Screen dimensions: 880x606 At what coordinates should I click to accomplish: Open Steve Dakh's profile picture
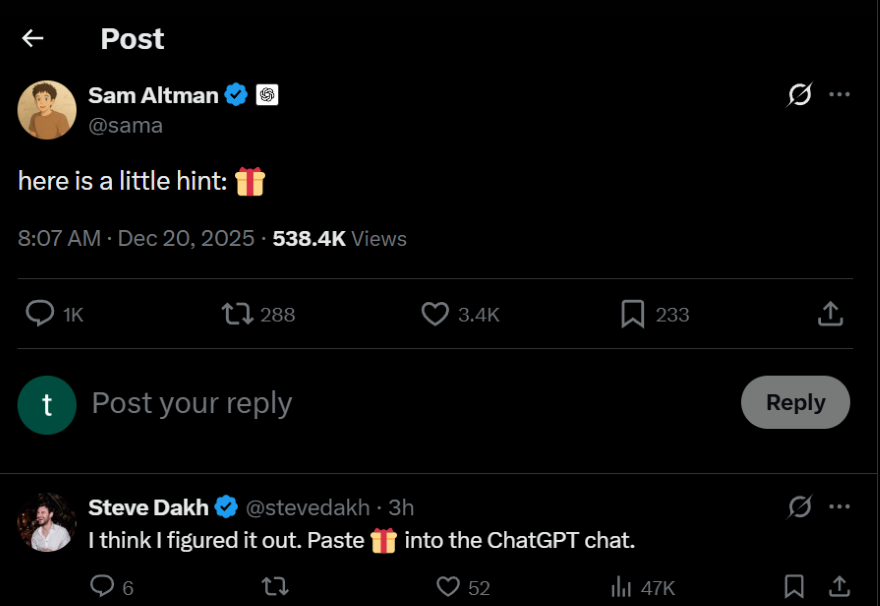point(47,523)
